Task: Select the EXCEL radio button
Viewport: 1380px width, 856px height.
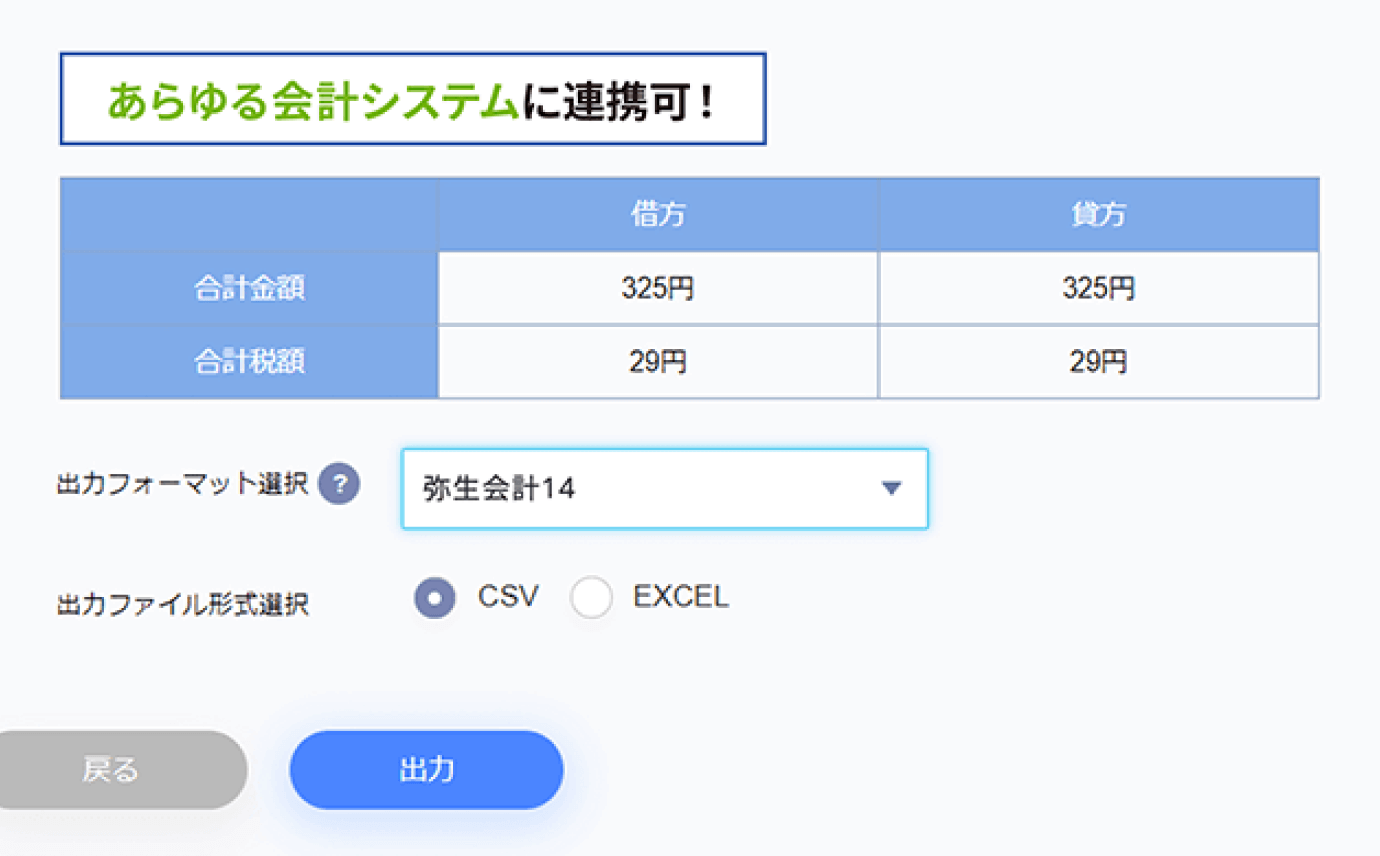Action: pos(591,598)
